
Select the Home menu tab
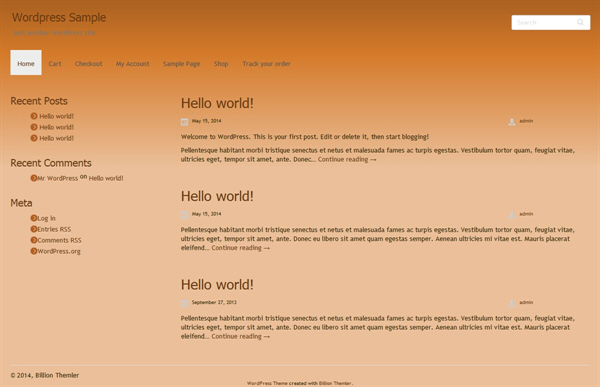tap(26, 62)
